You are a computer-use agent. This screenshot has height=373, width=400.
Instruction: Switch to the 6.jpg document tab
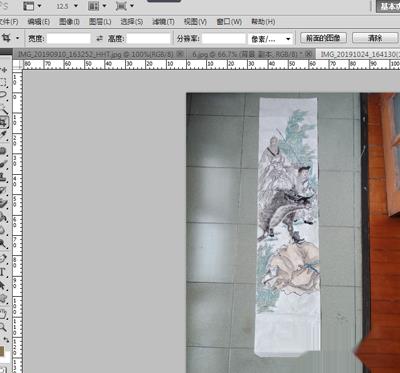tap(249, 53)
